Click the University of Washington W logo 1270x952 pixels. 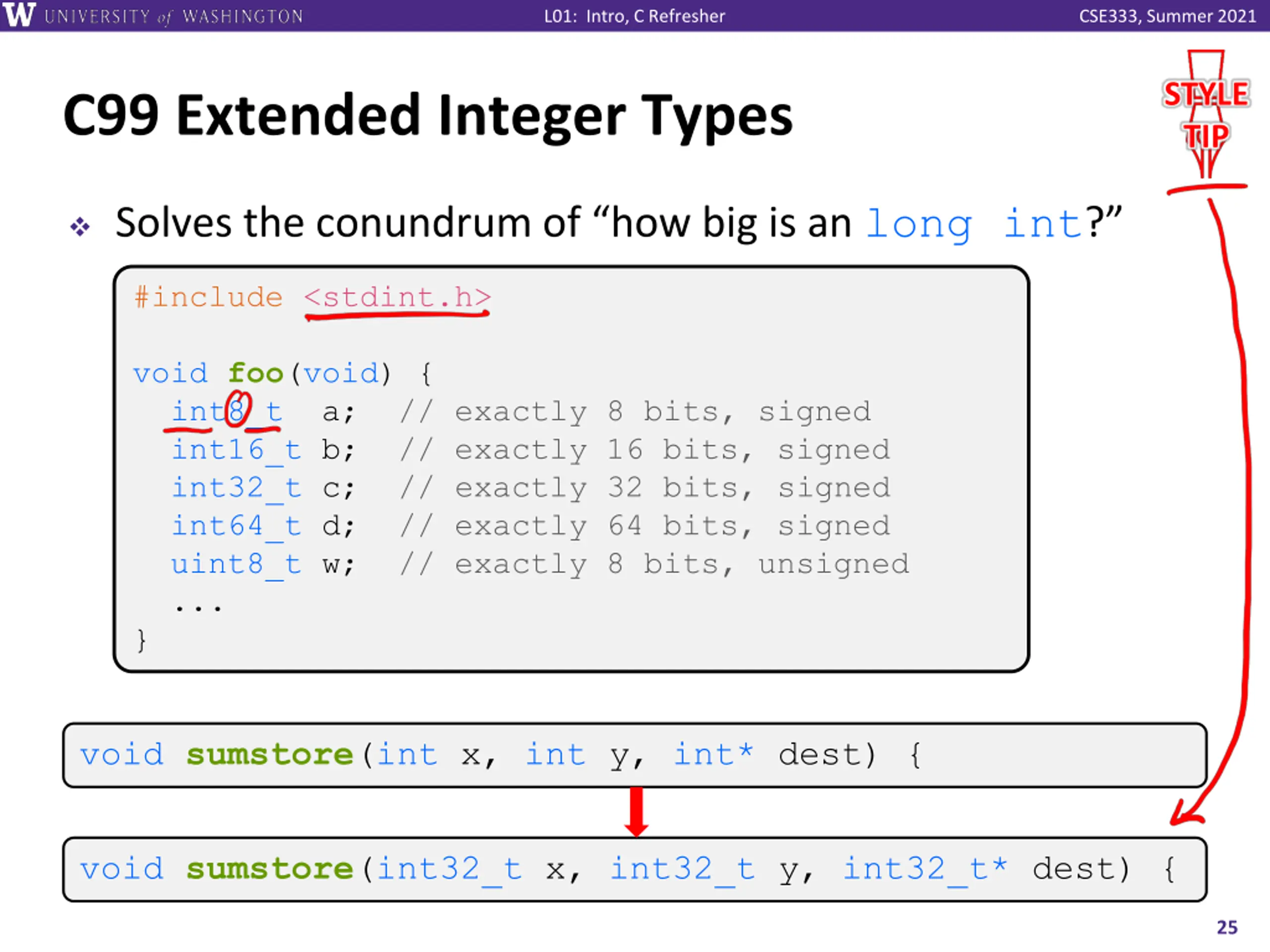point(19,14)
